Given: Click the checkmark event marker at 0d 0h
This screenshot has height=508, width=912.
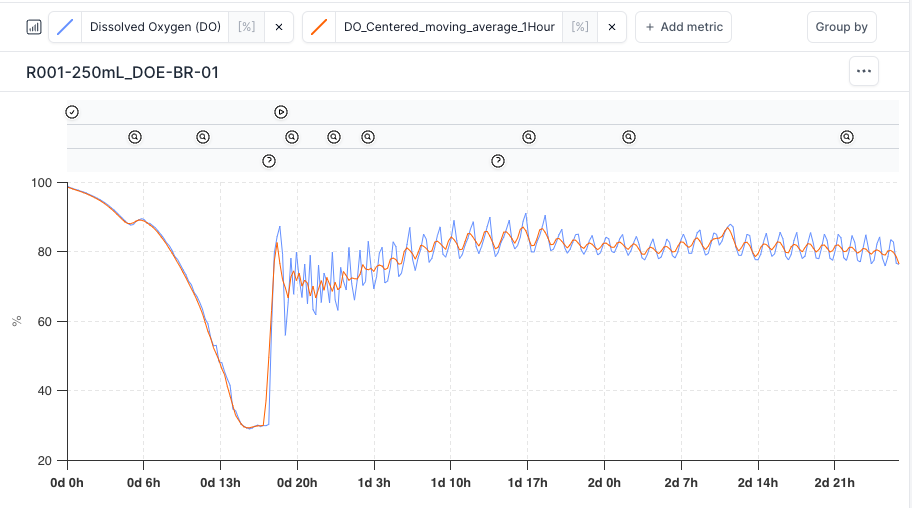Looking at the screenshot, I should pos(72,112).
